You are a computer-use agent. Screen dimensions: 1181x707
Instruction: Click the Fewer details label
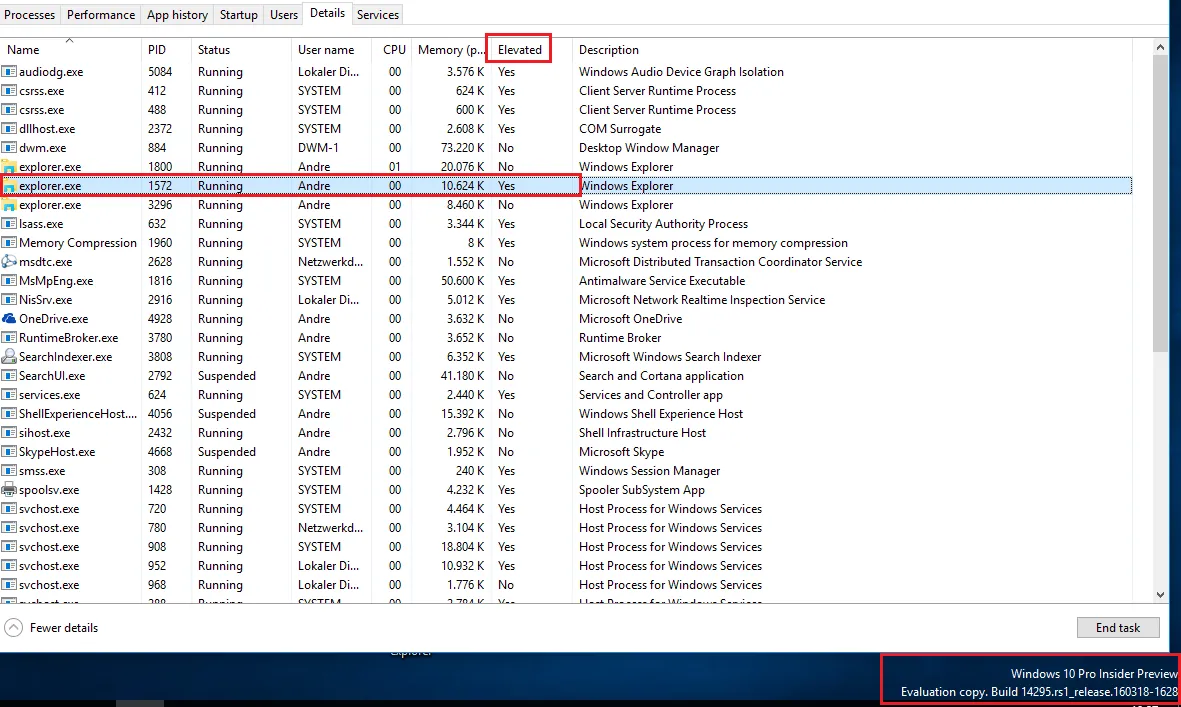(64, 627)
